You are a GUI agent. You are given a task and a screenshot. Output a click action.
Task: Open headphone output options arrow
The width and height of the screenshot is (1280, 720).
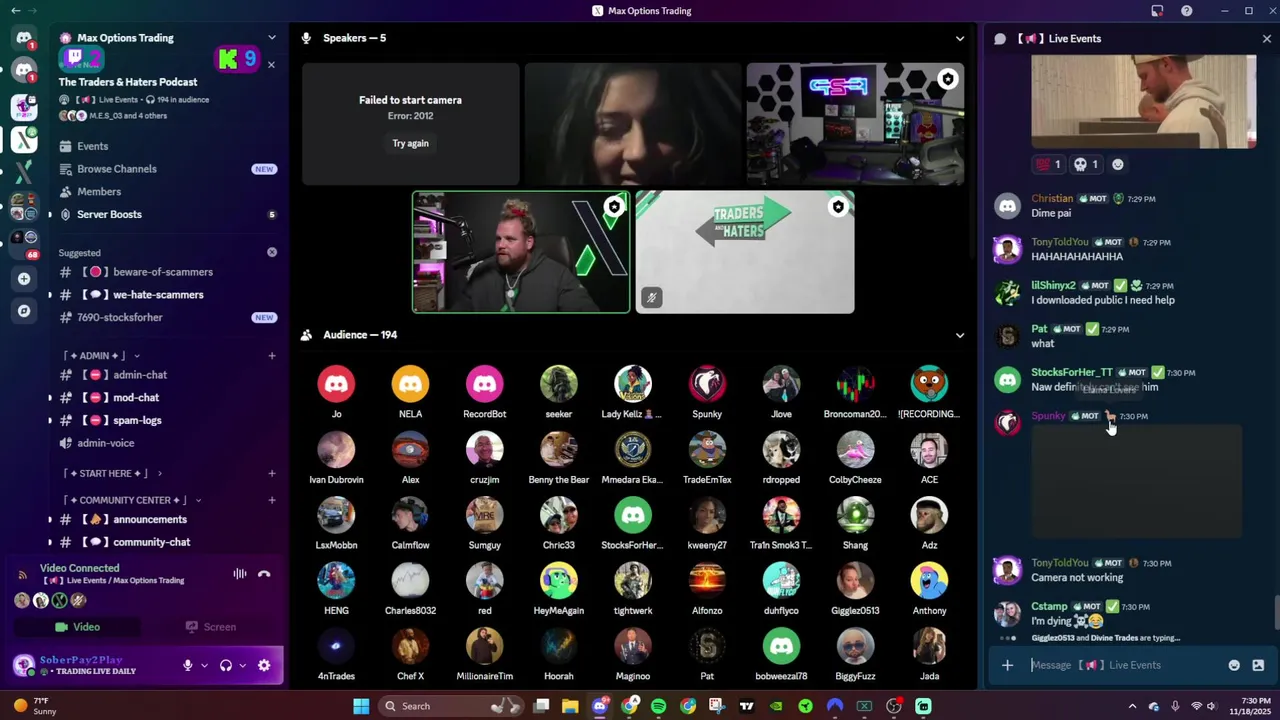242,666
